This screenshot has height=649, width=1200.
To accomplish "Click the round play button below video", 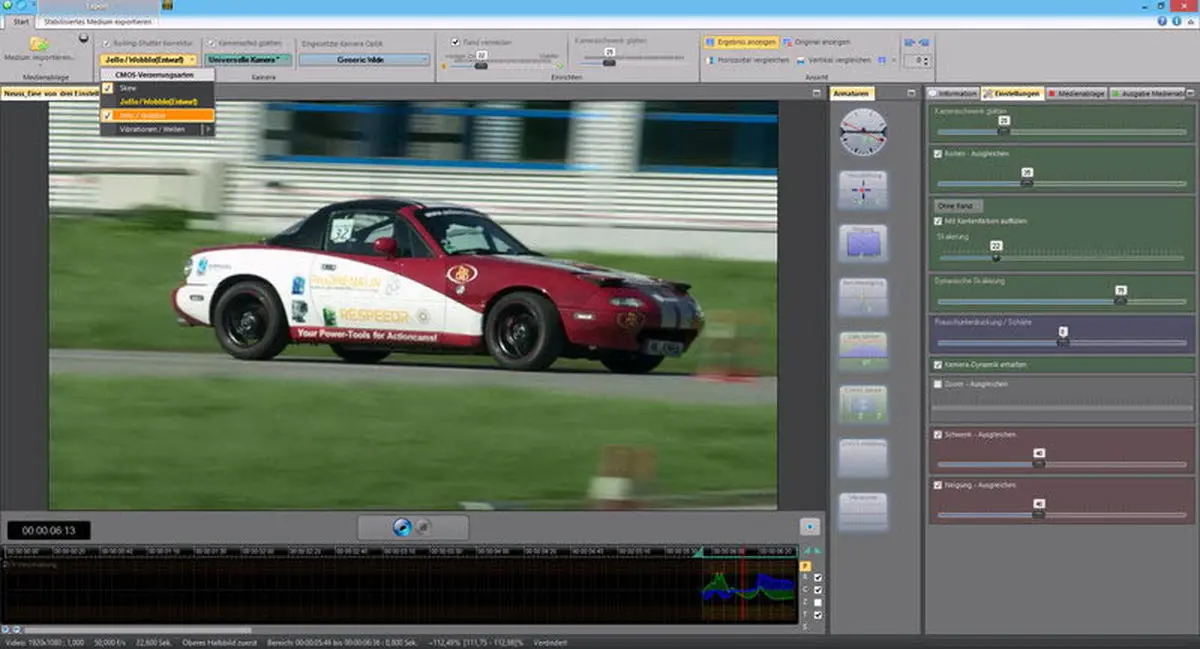I will click(x=402, y=527).
